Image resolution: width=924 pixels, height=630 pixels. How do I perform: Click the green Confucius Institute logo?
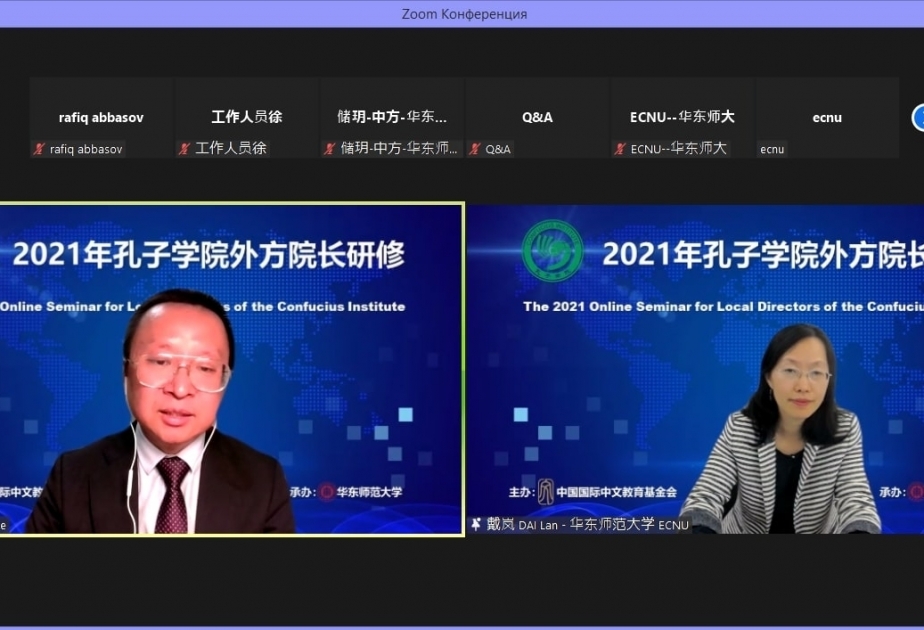click(x=553, y=250)
